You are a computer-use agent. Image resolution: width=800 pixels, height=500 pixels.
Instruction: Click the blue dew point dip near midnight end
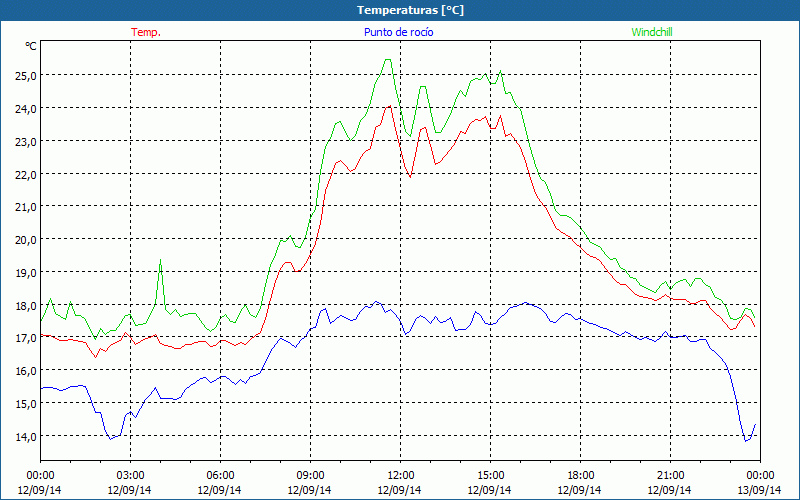pos(746,440)
